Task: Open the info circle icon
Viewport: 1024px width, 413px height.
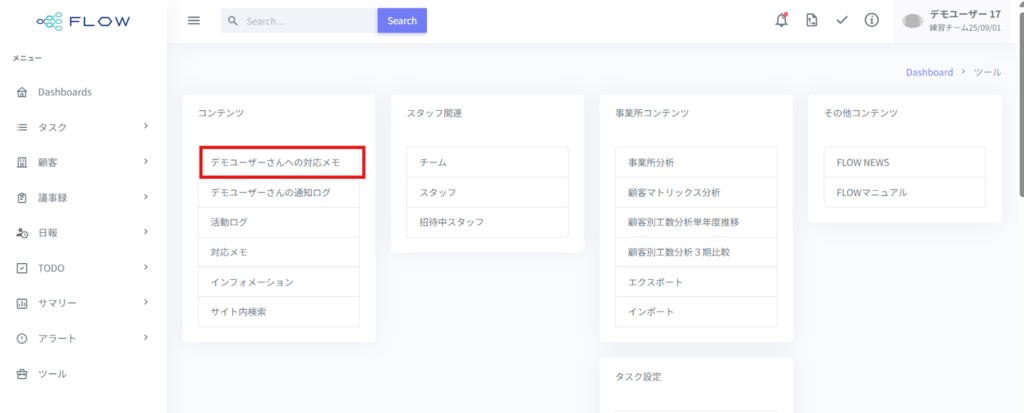Action: tap(871, 21)
